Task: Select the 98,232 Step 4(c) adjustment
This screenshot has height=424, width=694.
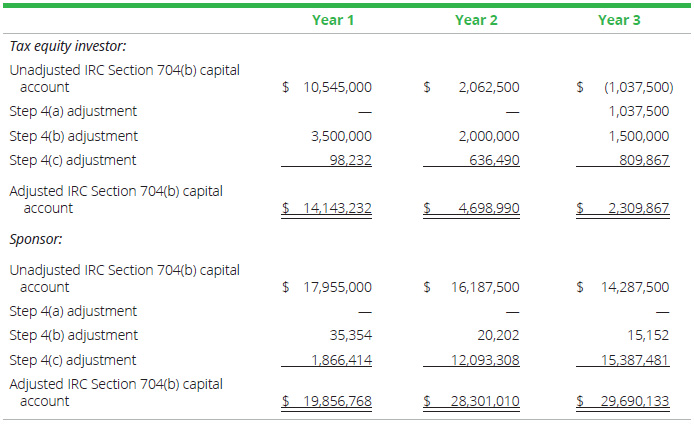Action: click(350, 160)
